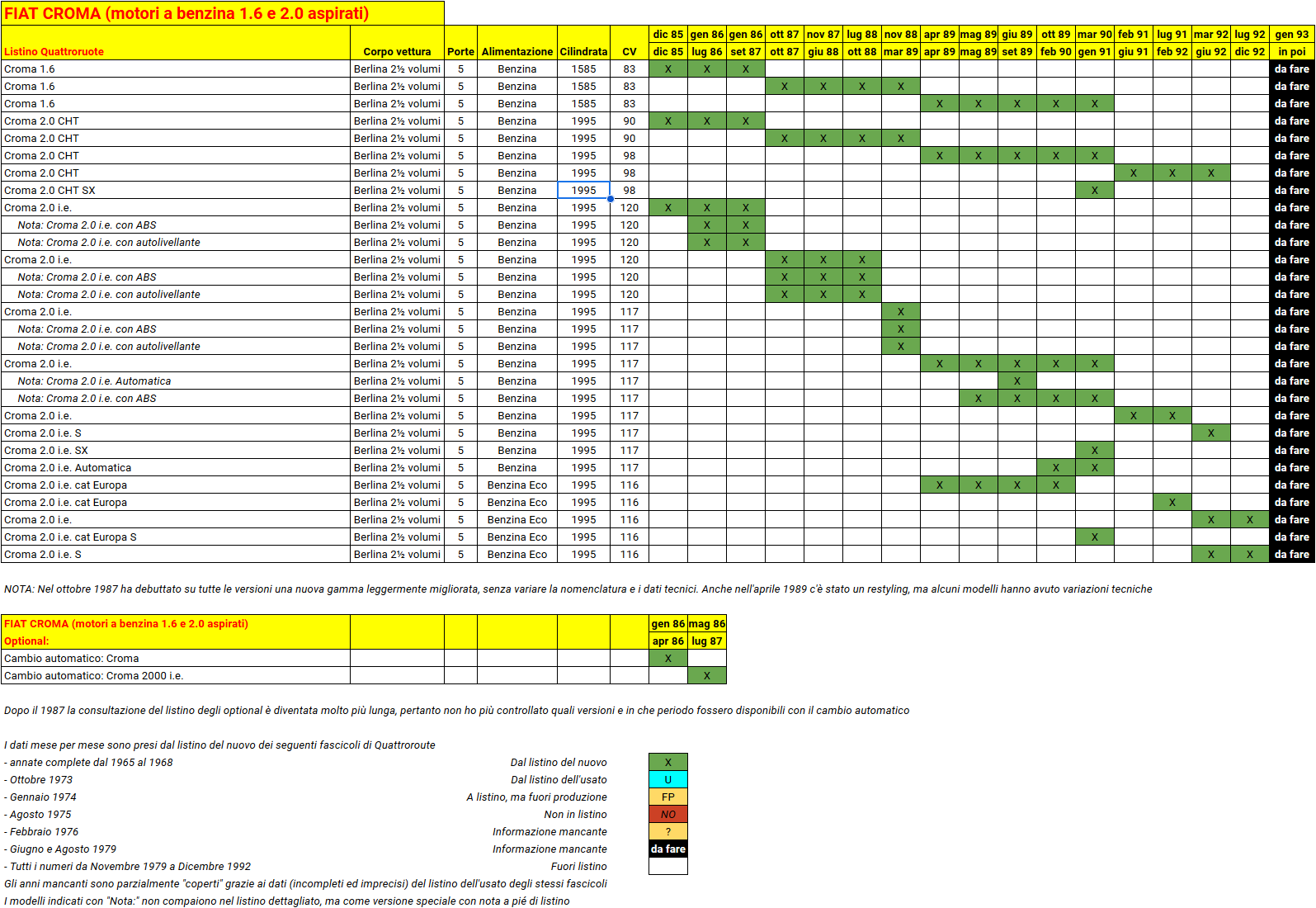The width and height of the screenshot is (1316, 908).
Task: Select the 'Optional:' header cell
Action: pyautogui.click(x=176, y=641)
